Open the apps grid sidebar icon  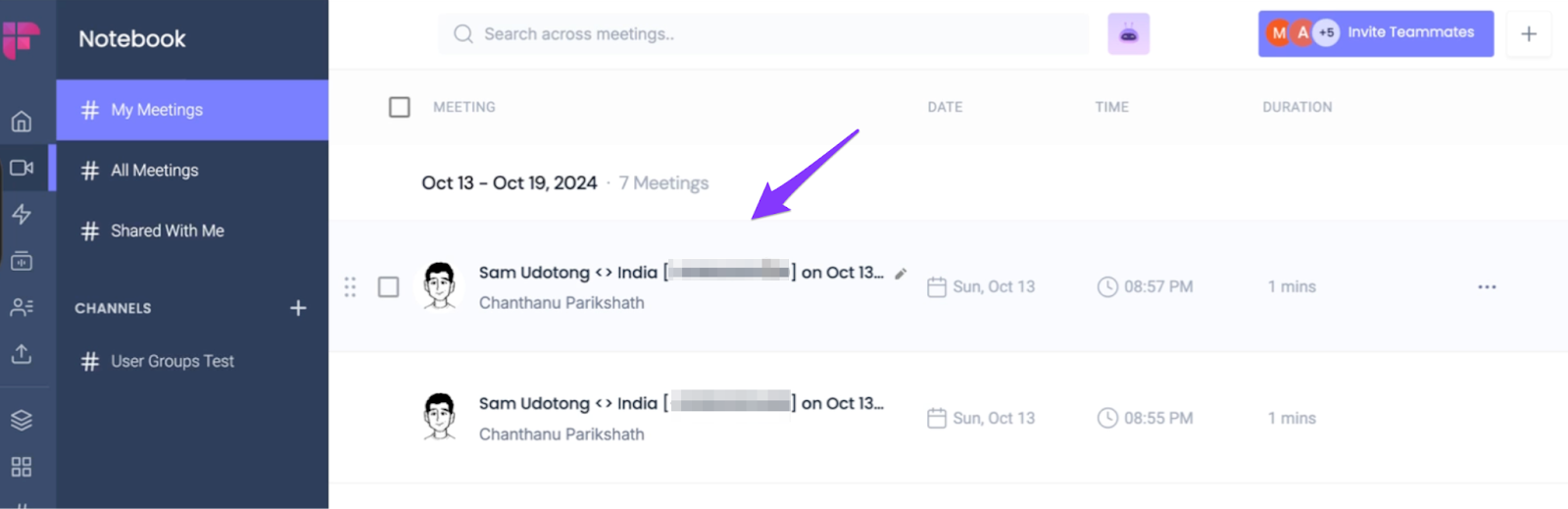[22, 467]
